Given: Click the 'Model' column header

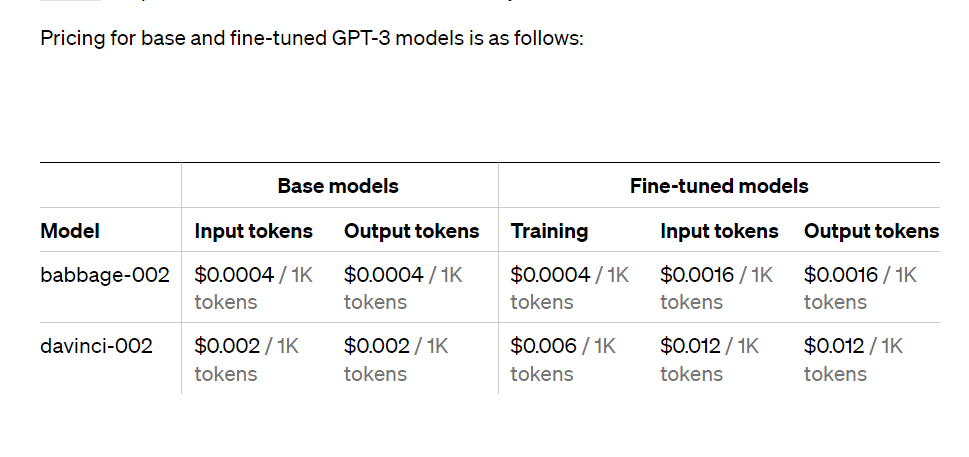Looking at the screenshot, I should pos(70,231).
